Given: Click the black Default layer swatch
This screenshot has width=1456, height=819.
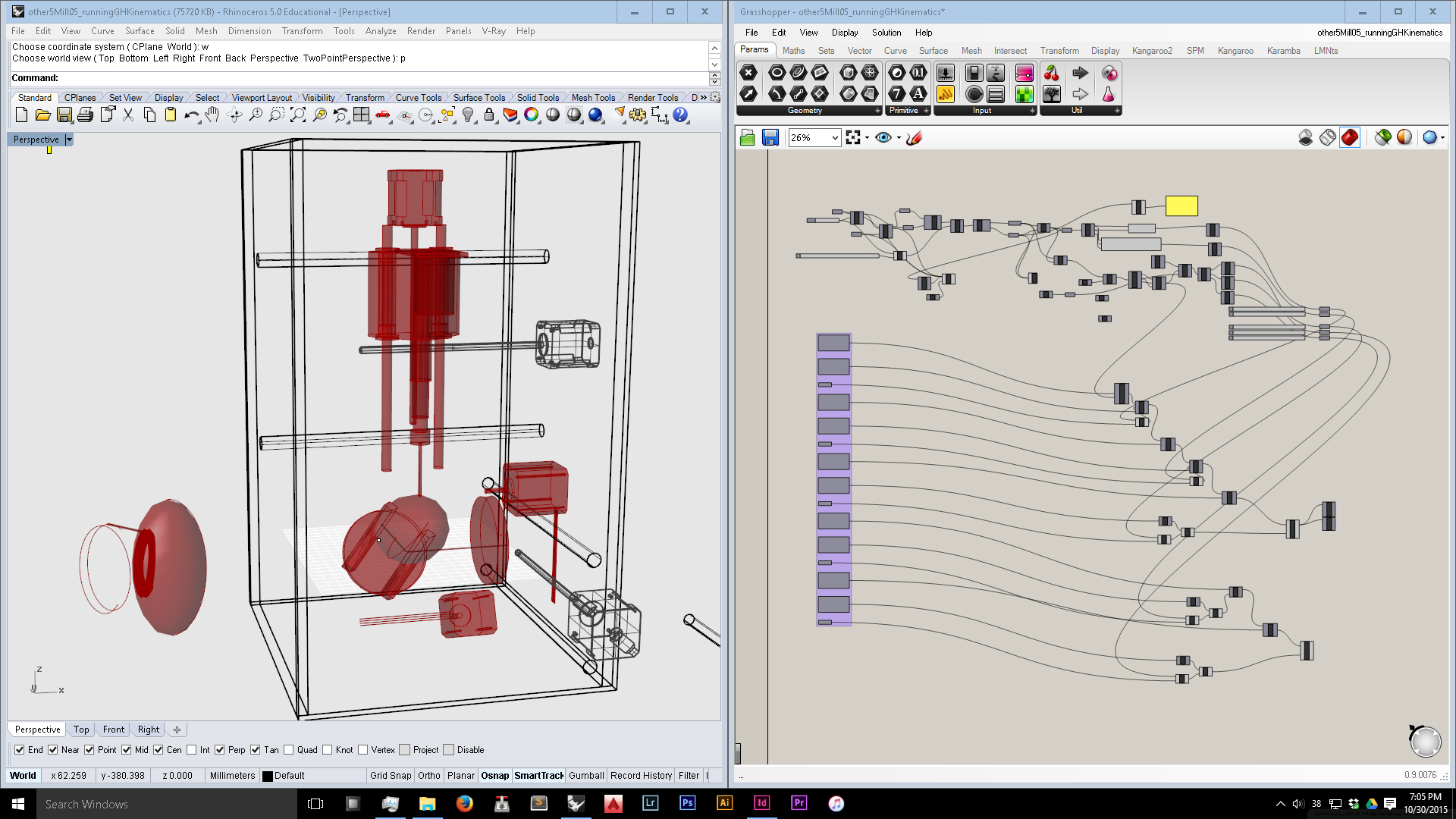Looking at the screenshot, I should click(x=267, y=776).
